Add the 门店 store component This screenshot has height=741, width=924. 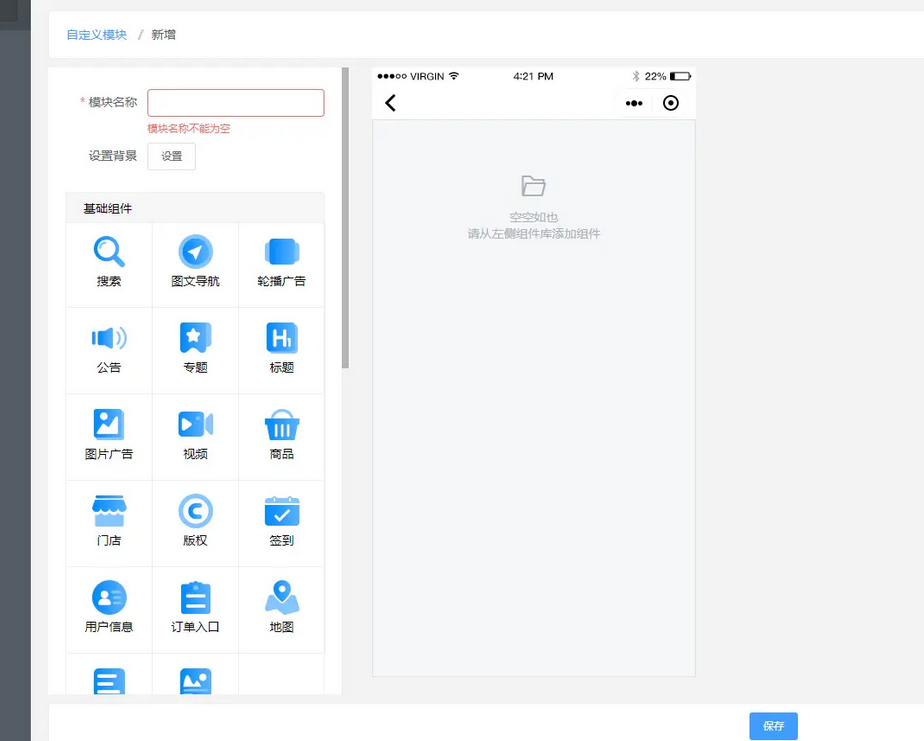tap(109, 521)
